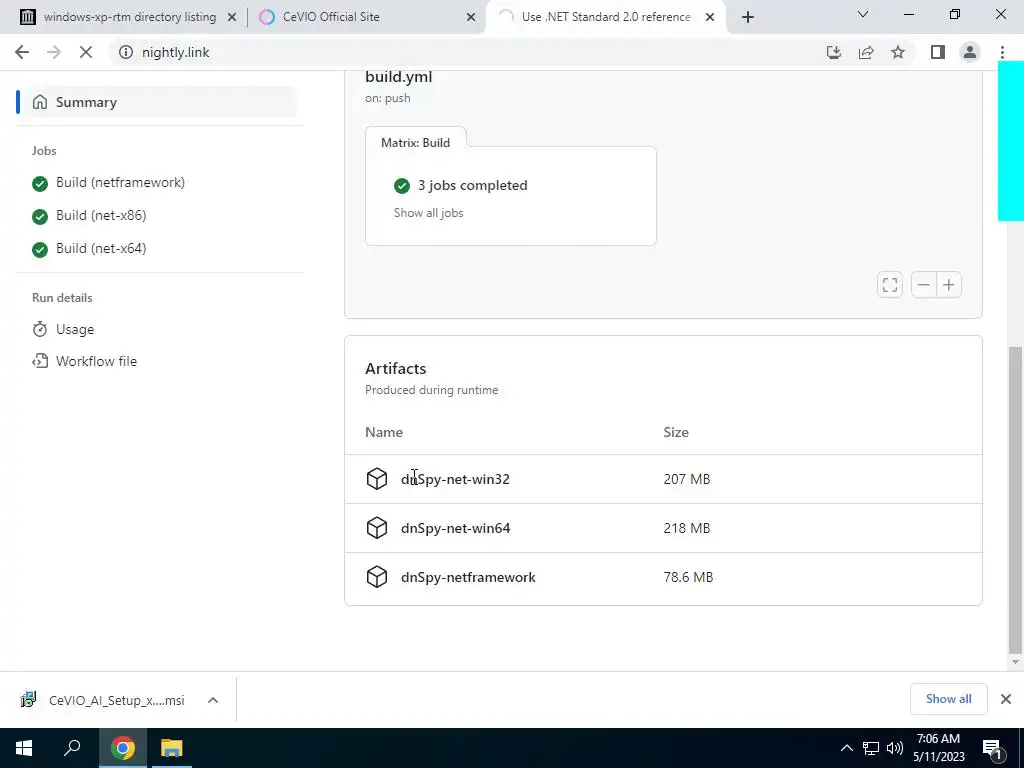Click the Chrome taskbar icon
1024x768 pixels.
[x=123, y=748]
